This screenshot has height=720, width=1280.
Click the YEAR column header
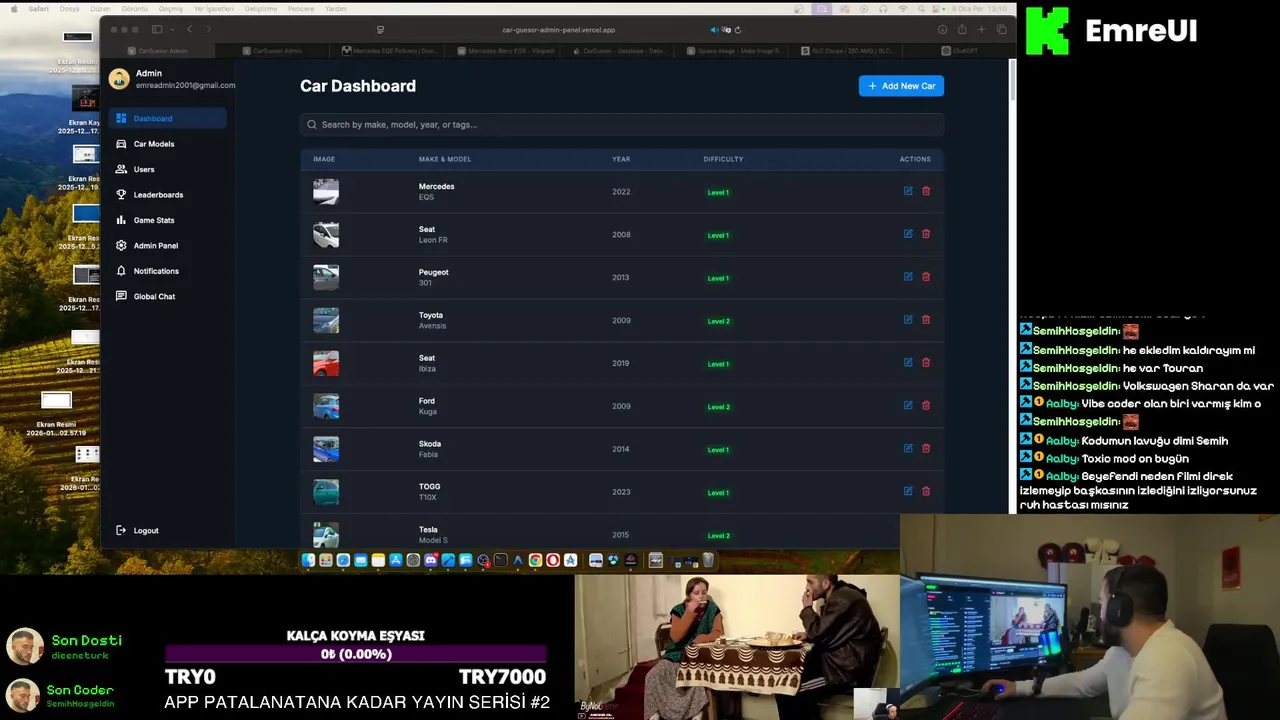(621, 159)
